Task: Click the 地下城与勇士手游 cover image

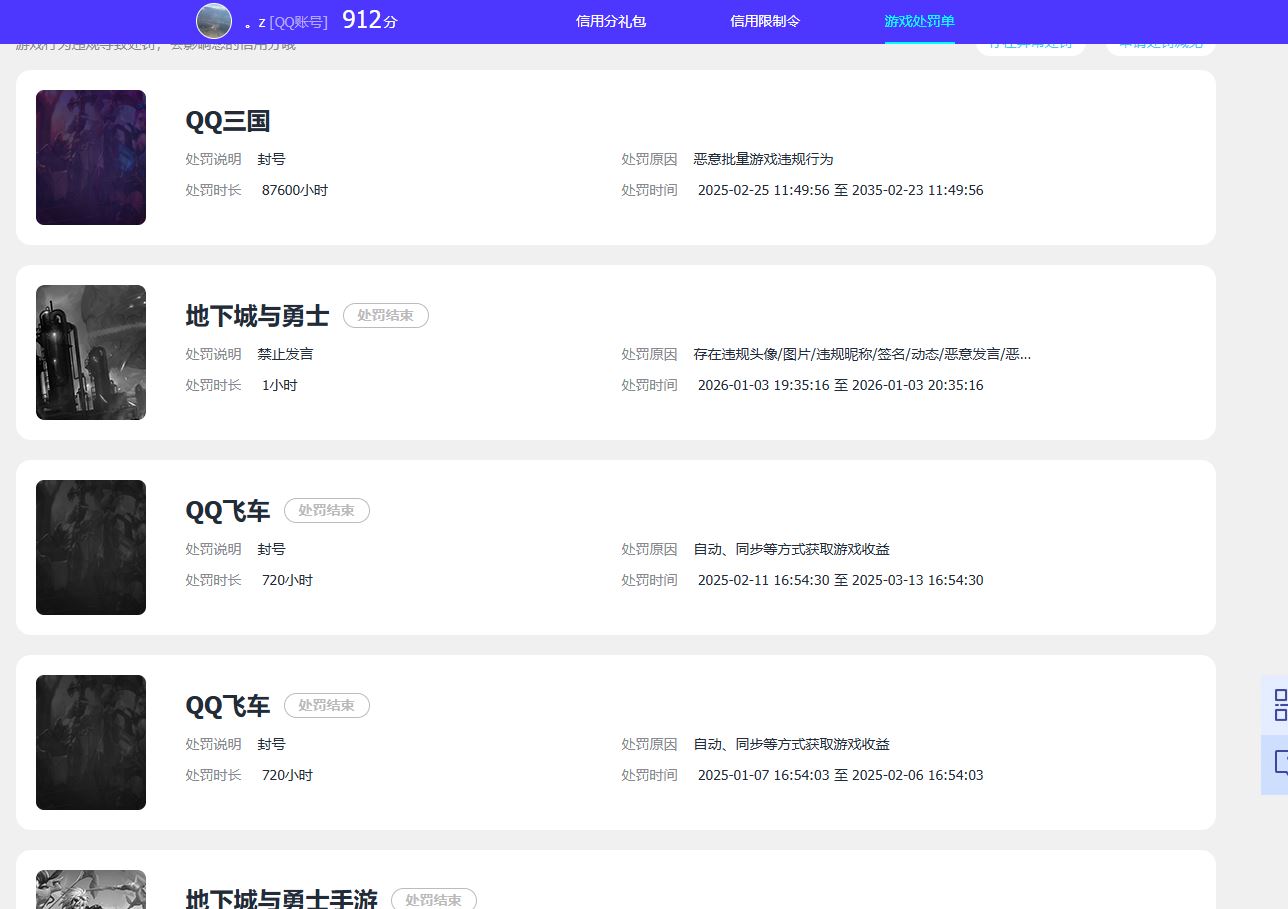Action: [x=91, y=889]
